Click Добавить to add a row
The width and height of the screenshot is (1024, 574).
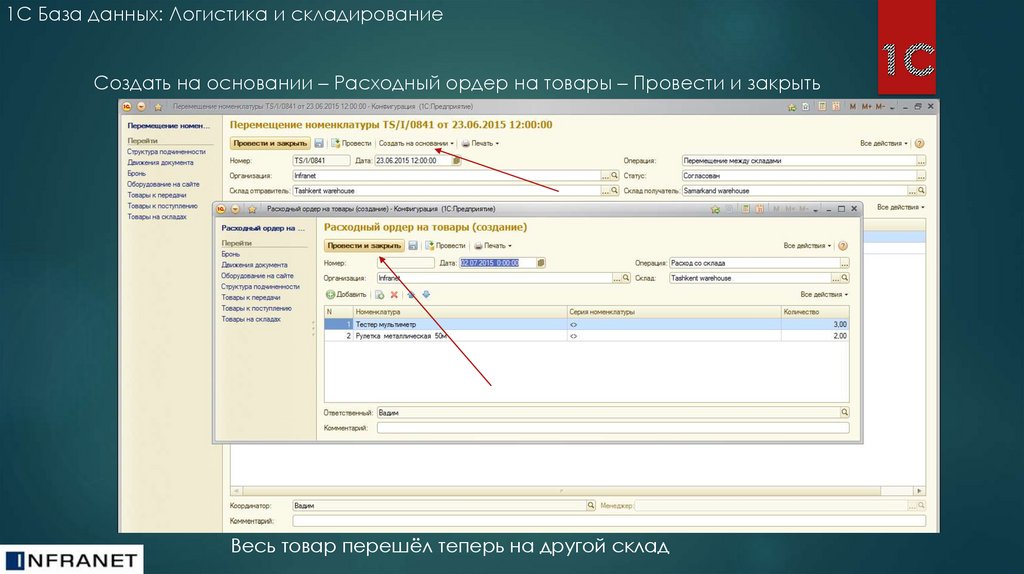[x=346, y=295]
